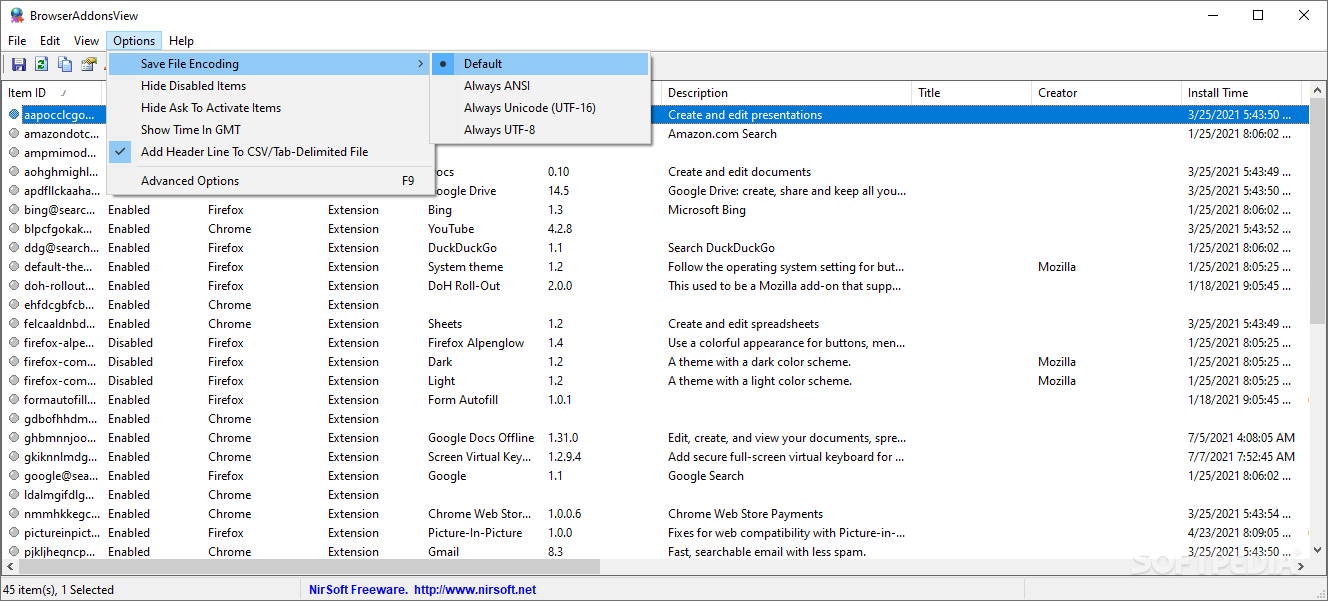Open Advanced Options (F9)
This screenshot has width=1328, height=601.
269,181
